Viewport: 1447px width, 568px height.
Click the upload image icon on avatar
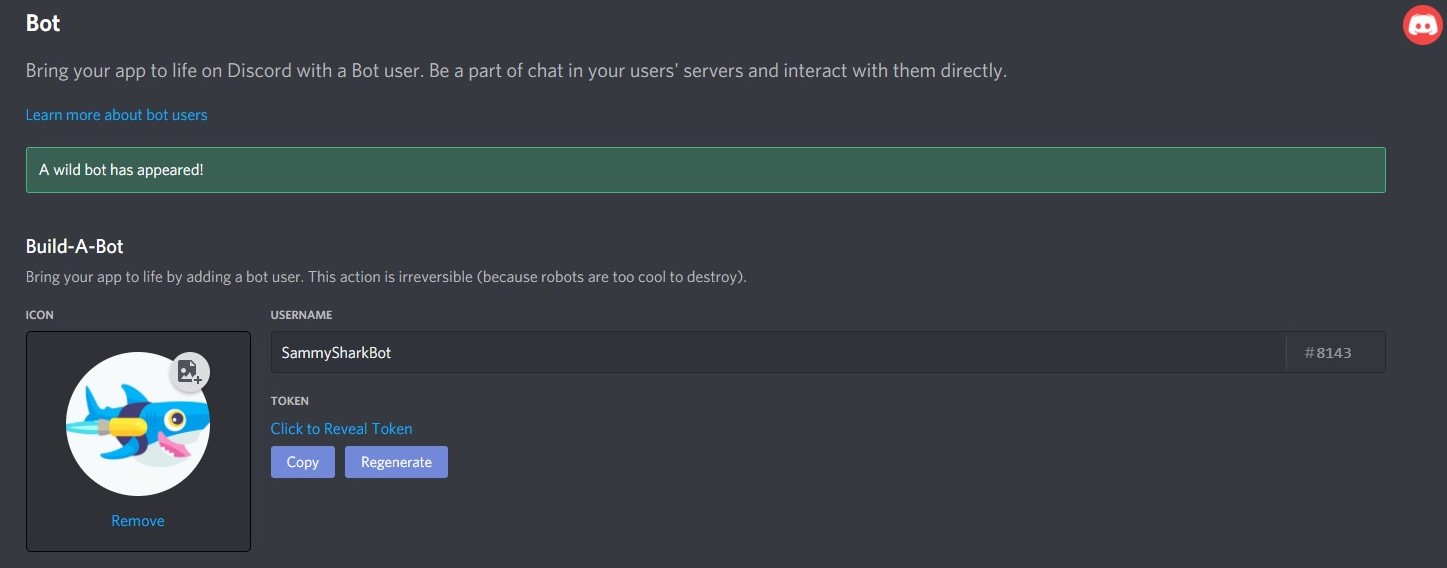pyautogui.click(x=189, y=372)
